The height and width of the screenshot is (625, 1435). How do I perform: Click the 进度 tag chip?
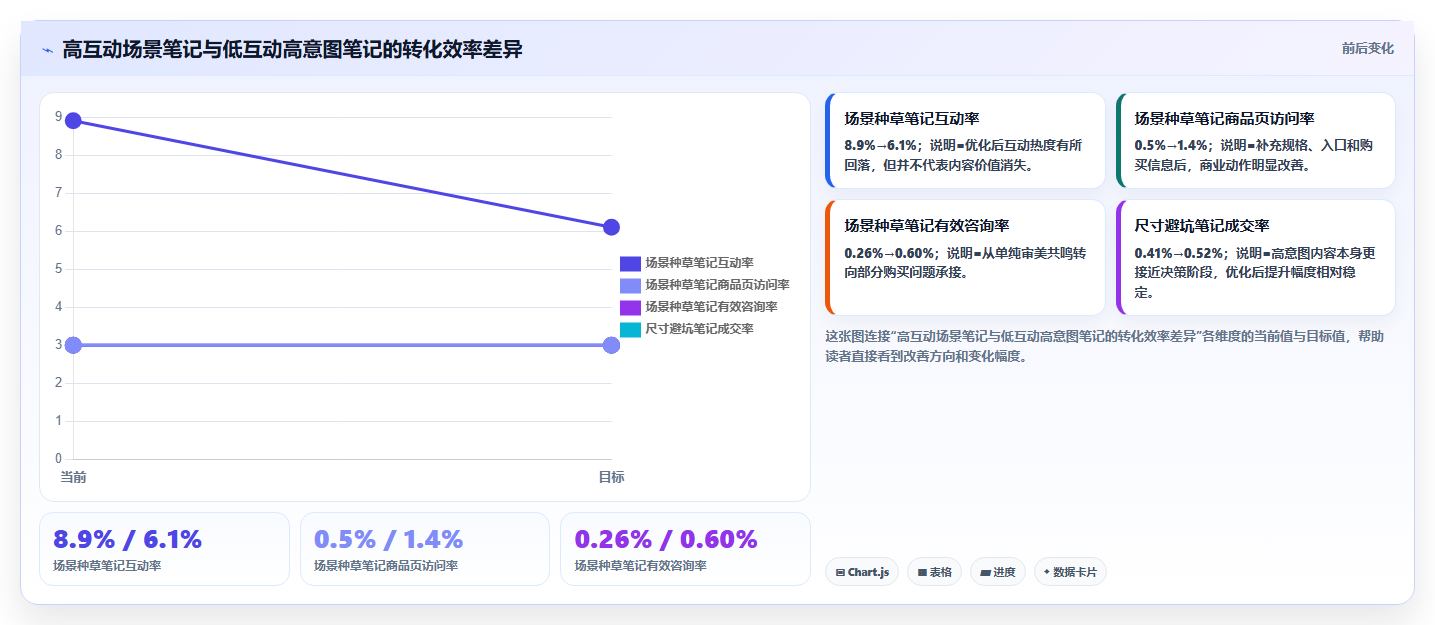click(x=998, y=572)
